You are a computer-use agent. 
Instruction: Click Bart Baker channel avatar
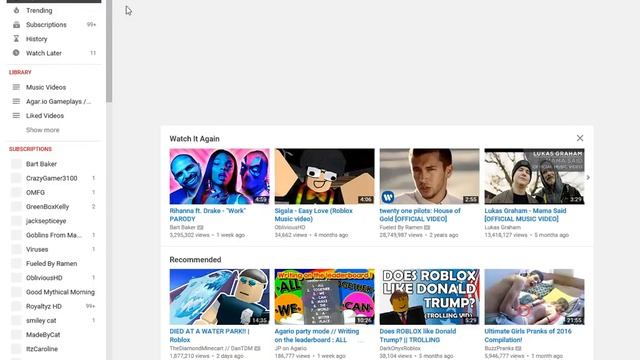[16, 164]
